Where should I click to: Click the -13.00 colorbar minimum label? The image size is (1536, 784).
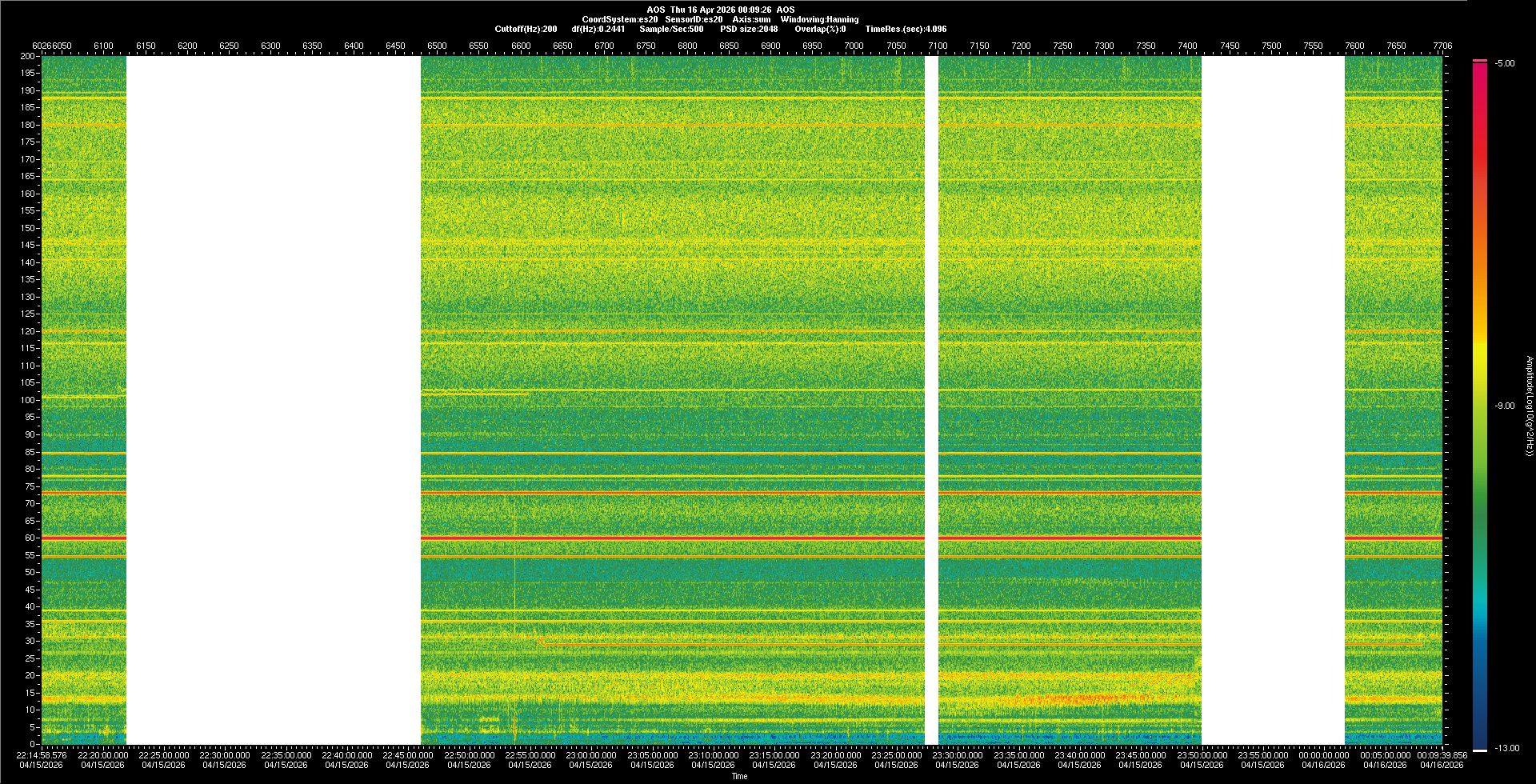pyautogui.click(x=1506, y=748)
